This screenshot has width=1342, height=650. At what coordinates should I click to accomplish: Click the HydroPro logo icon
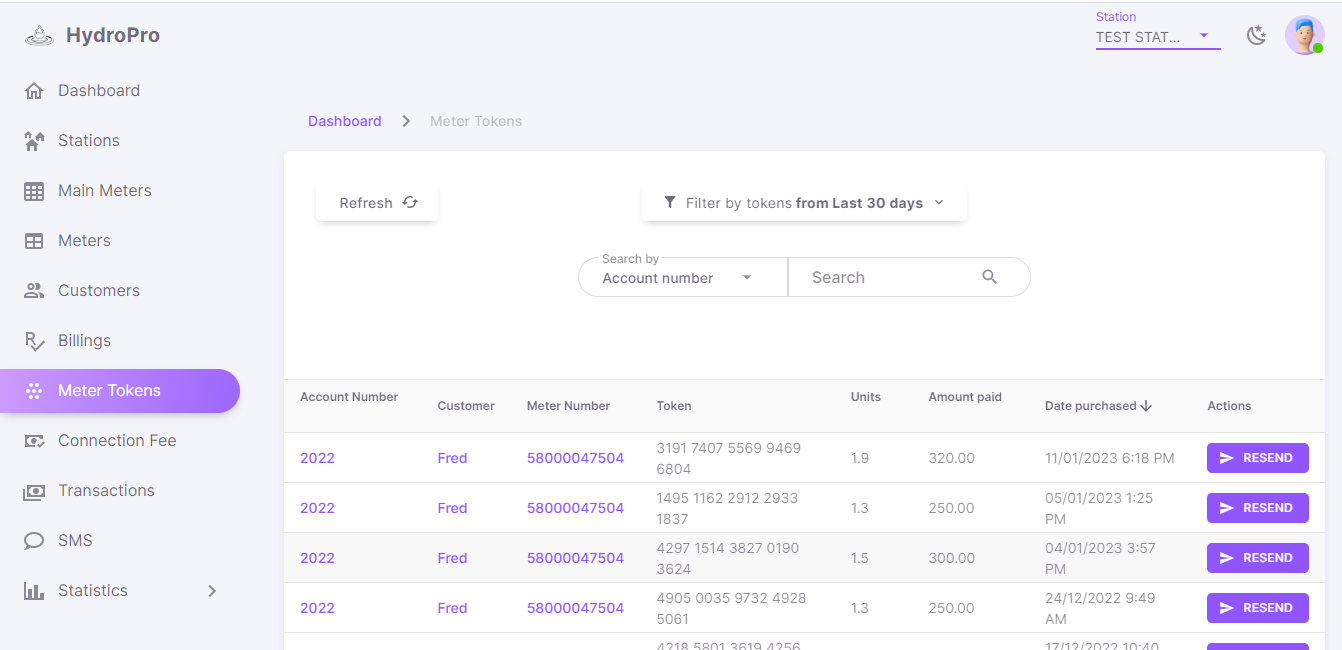point(39,36)
